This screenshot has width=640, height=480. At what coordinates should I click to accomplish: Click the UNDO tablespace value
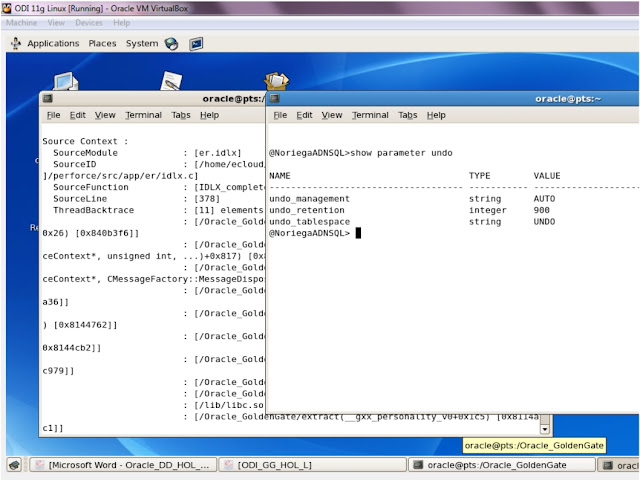pyautogui.click(x=544, y=222)
